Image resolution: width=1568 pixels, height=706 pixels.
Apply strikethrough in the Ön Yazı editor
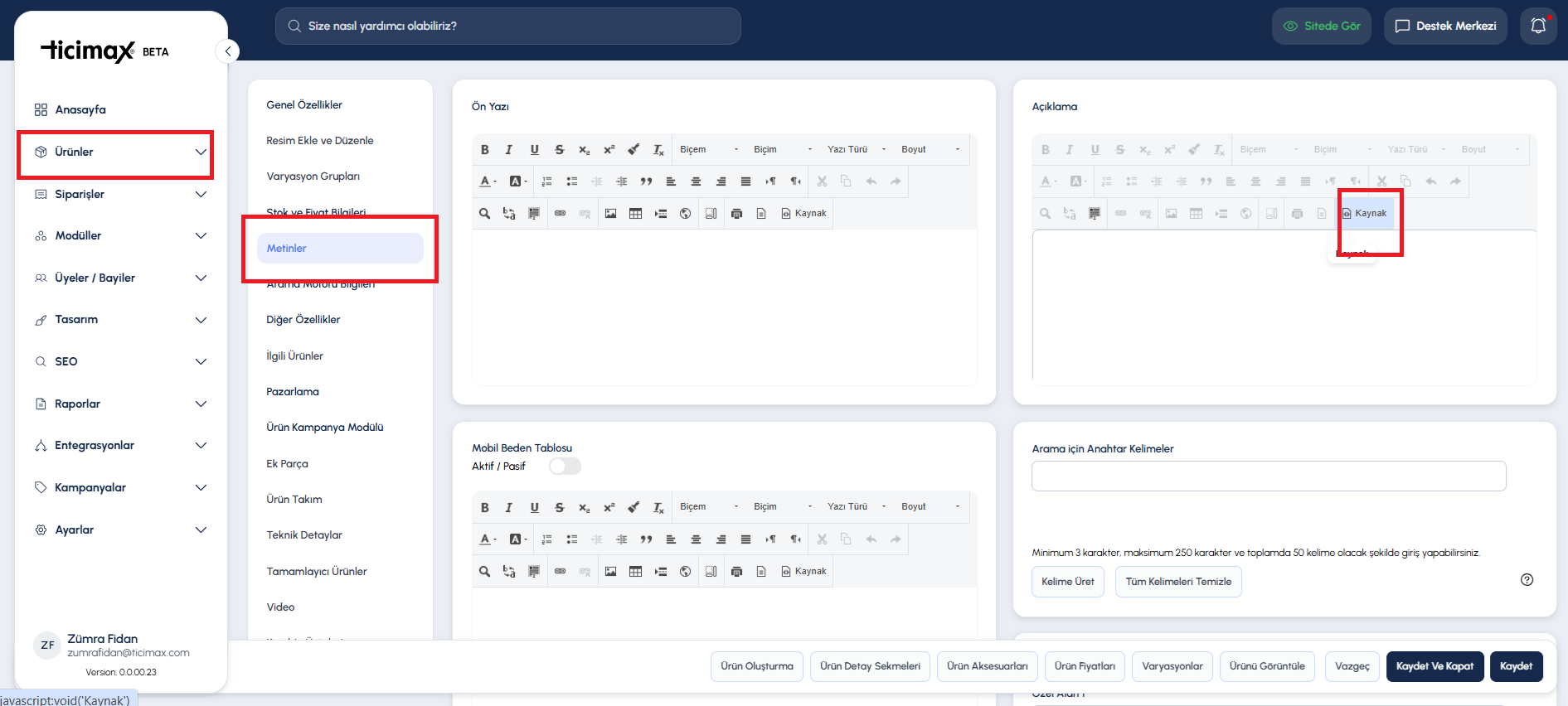[x=559, y=150]
